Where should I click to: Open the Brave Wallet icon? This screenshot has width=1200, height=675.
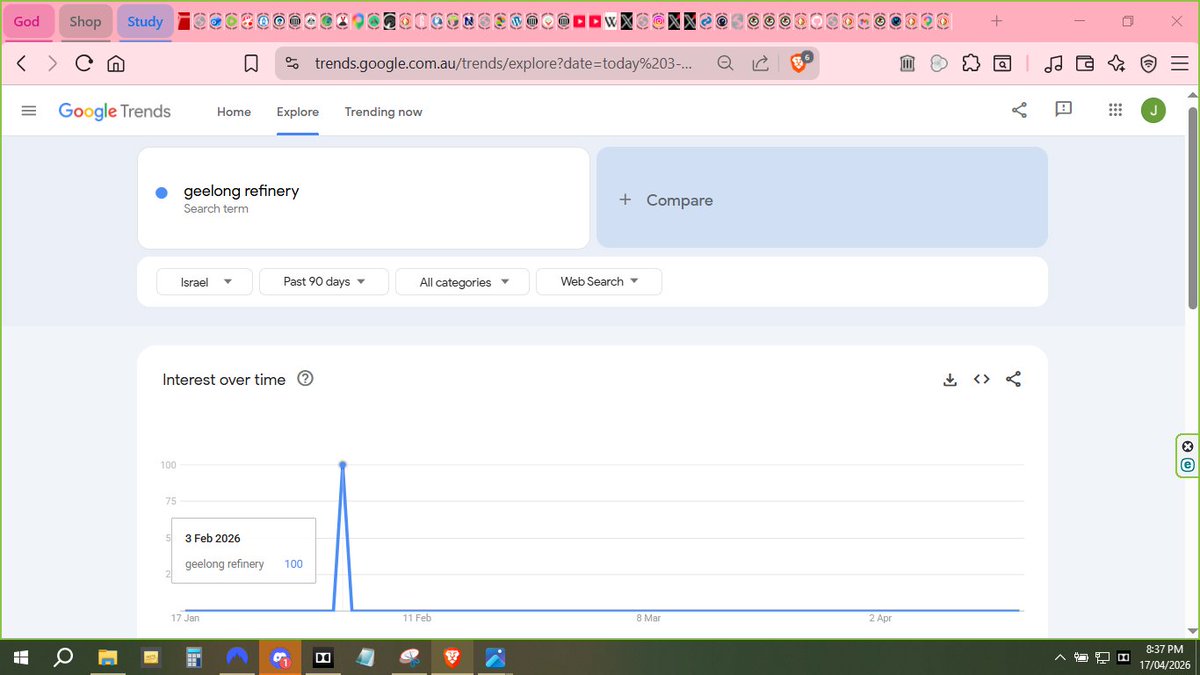[x=1085, y=63]
